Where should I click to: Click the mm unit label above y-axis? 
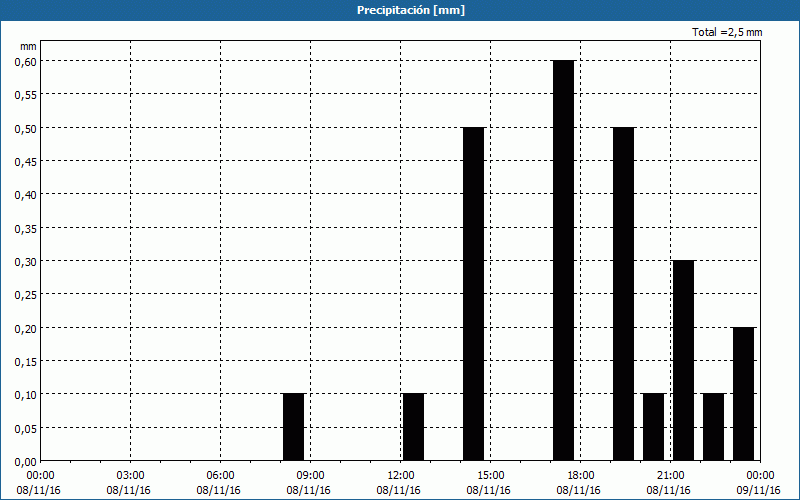pyautogui.click(x=28, y=46)
